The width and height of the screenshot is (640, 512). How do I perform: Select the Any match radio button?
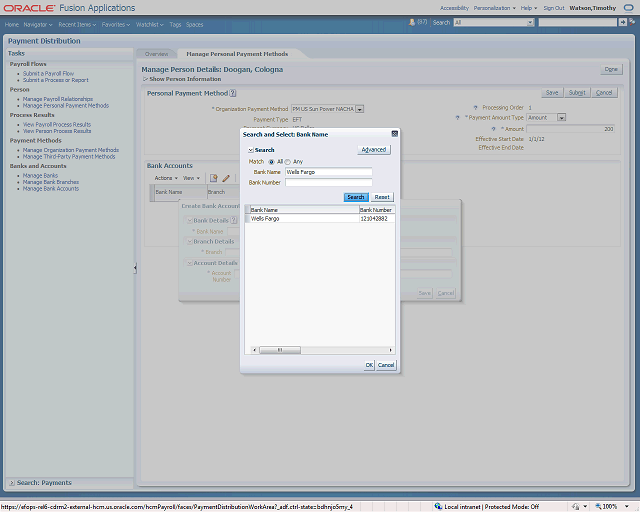[288, 161]
